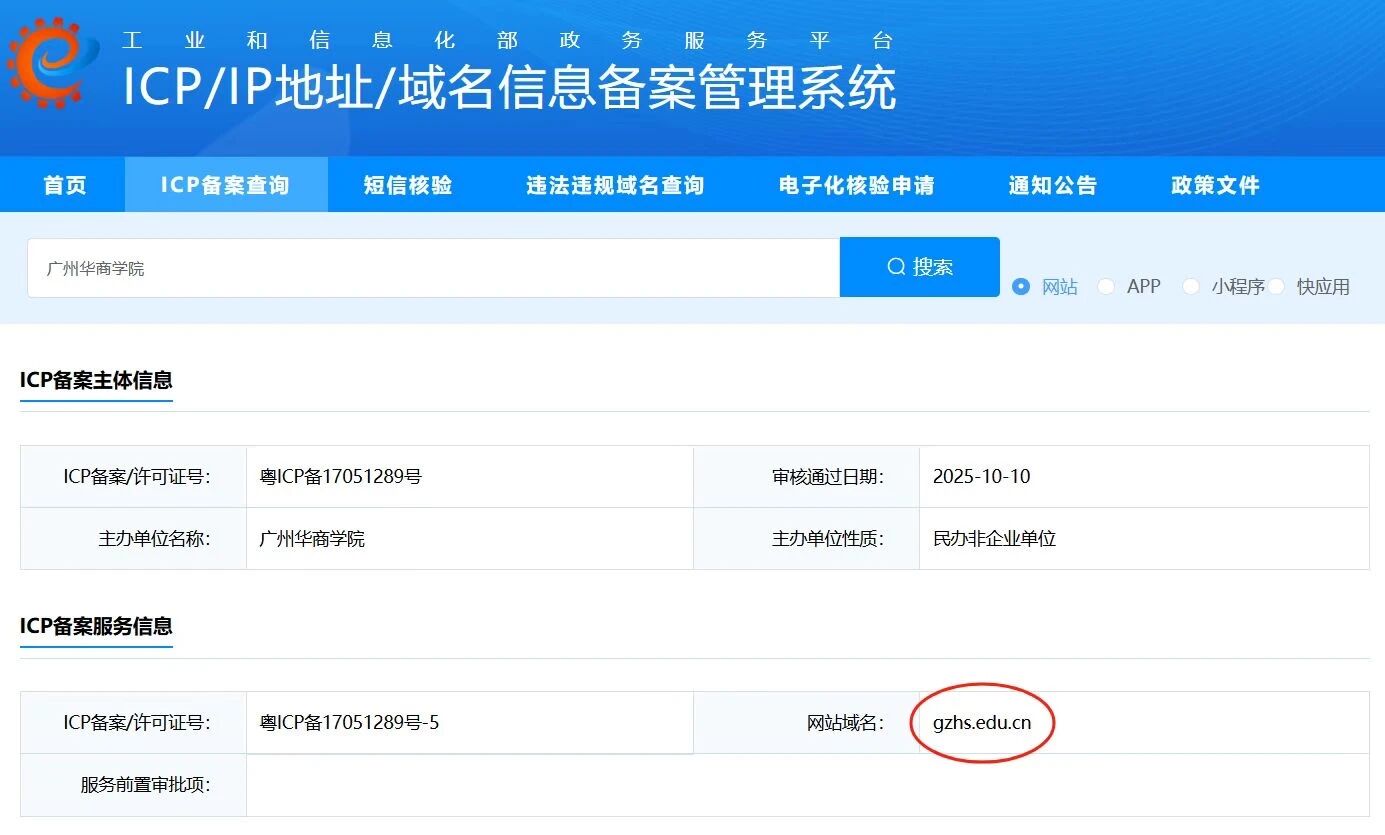Click the ICP备案主体信息 section heading
Image resolution: width=1385 pixels, height=835 pixels.
96,381
